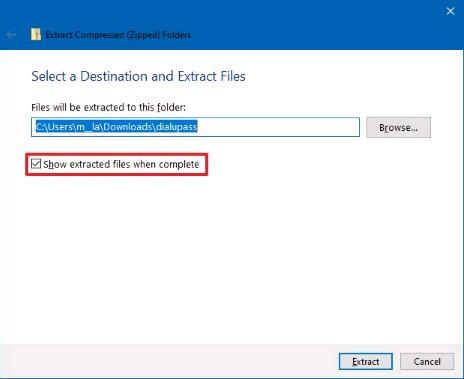Click the back arrow in the title bar
The height and width of the screenshot is (379, 464).
[11, 35]
